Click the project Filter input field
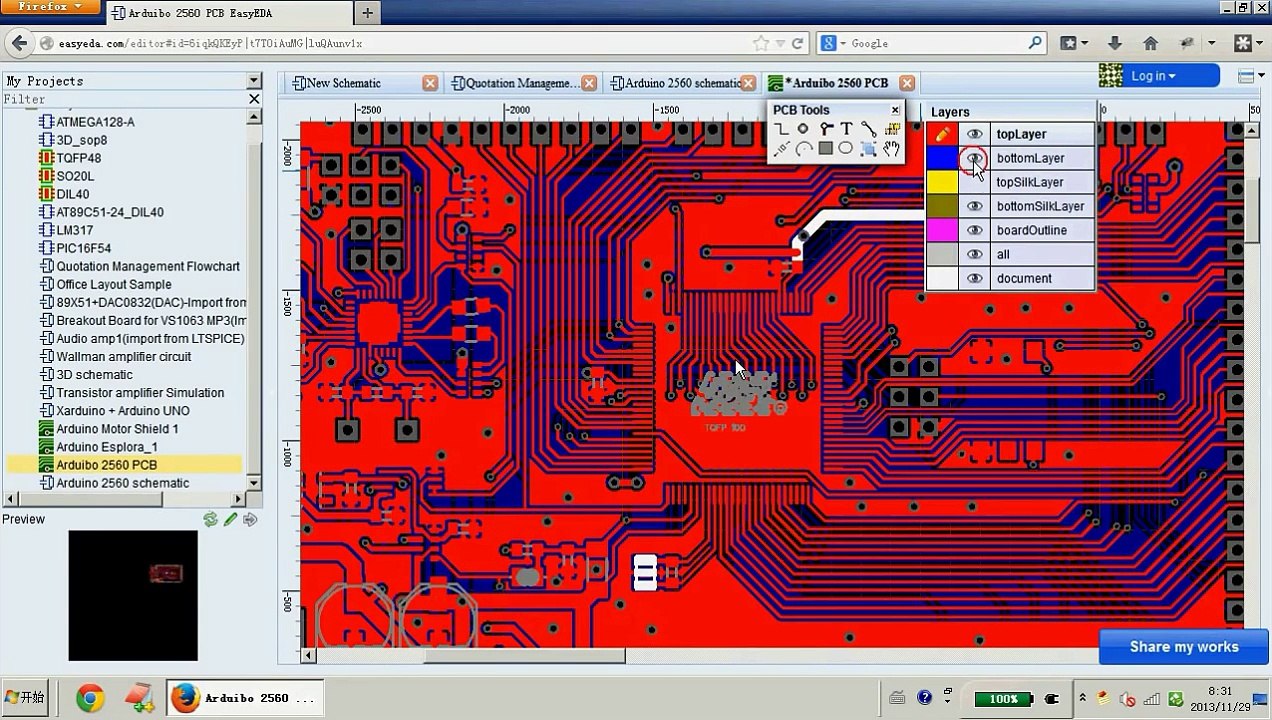This screenshot has width=1272, height=720. click(x=124, y=99)
